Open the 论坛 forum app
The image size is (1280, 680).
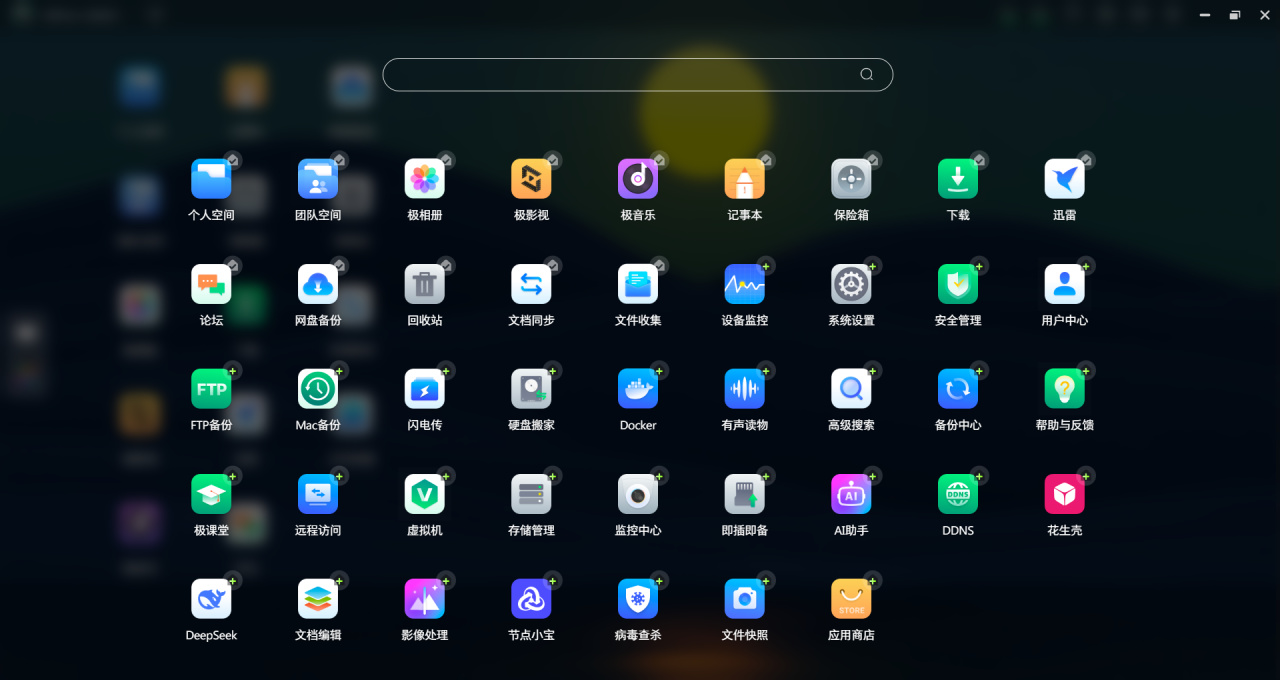coord(211,284)
